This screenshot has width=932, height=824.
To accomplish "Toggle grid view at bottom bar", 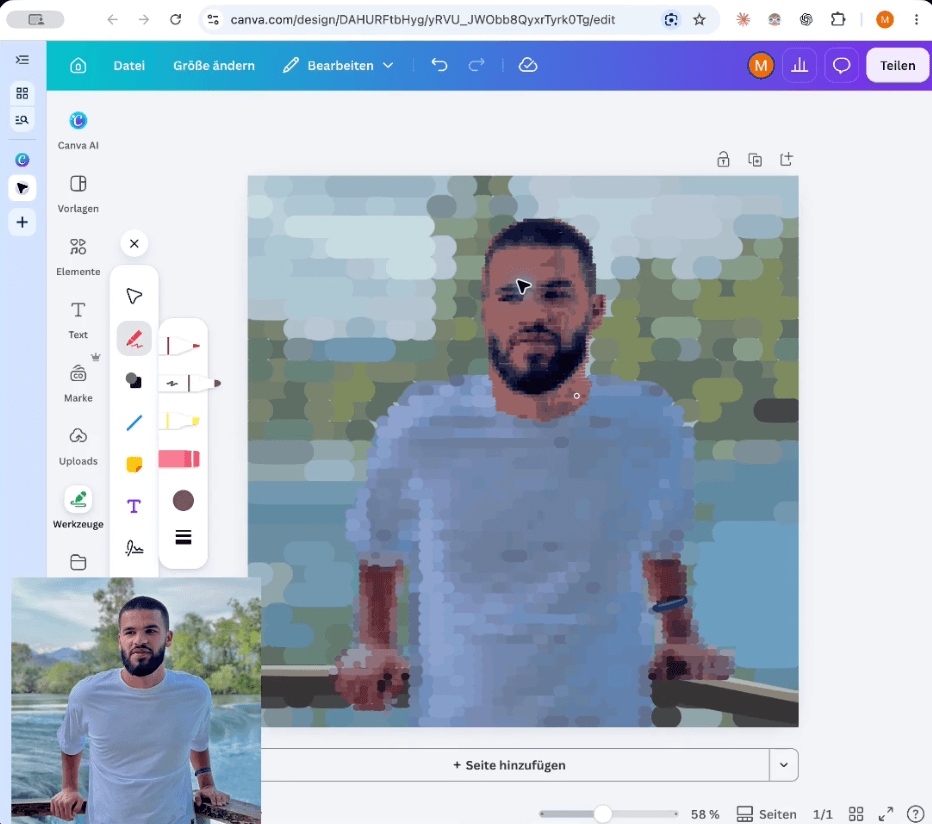I will click(856, 814).
